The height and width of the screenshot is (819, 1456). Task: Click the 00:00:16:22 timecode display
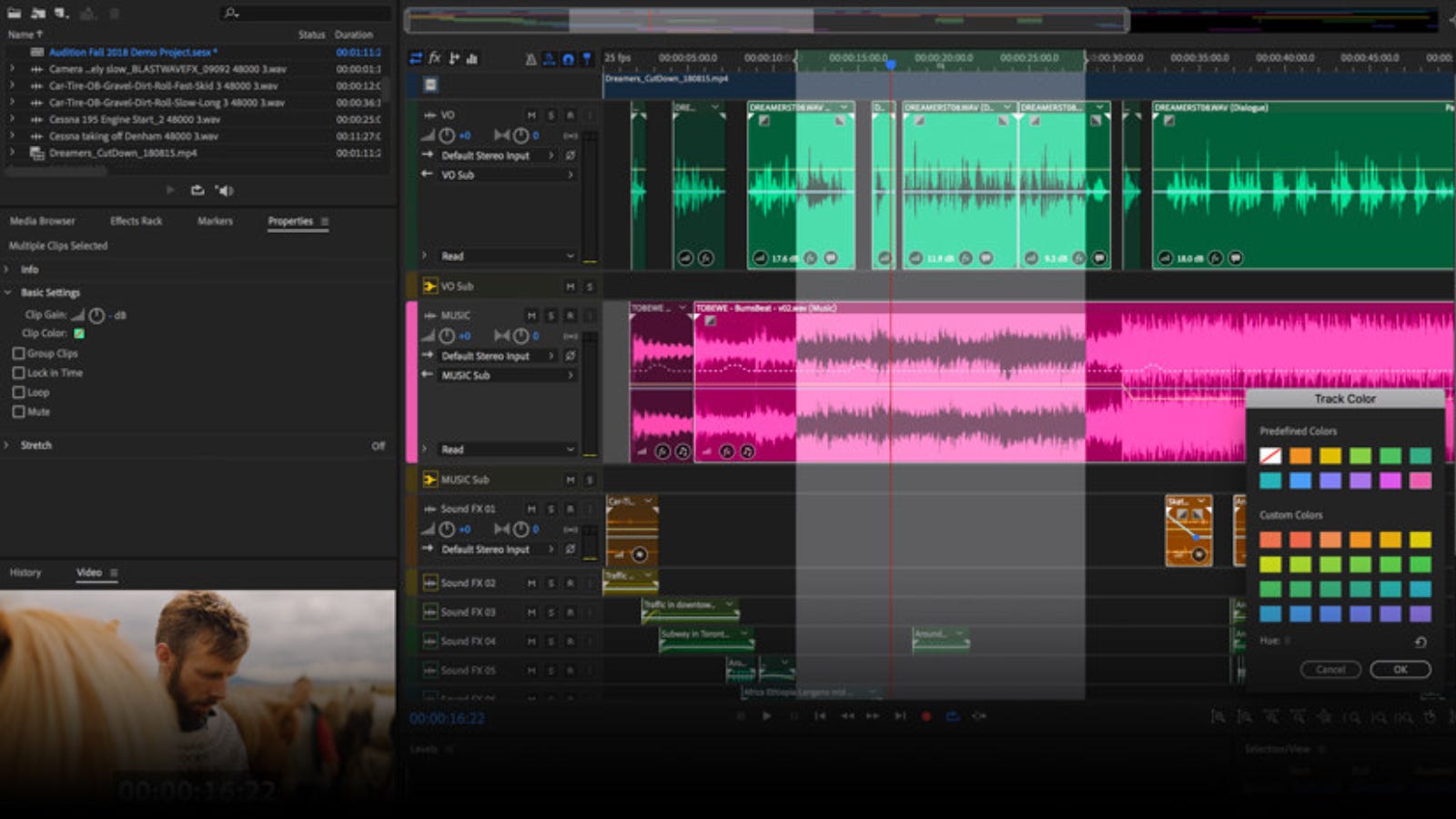point(447,718)
